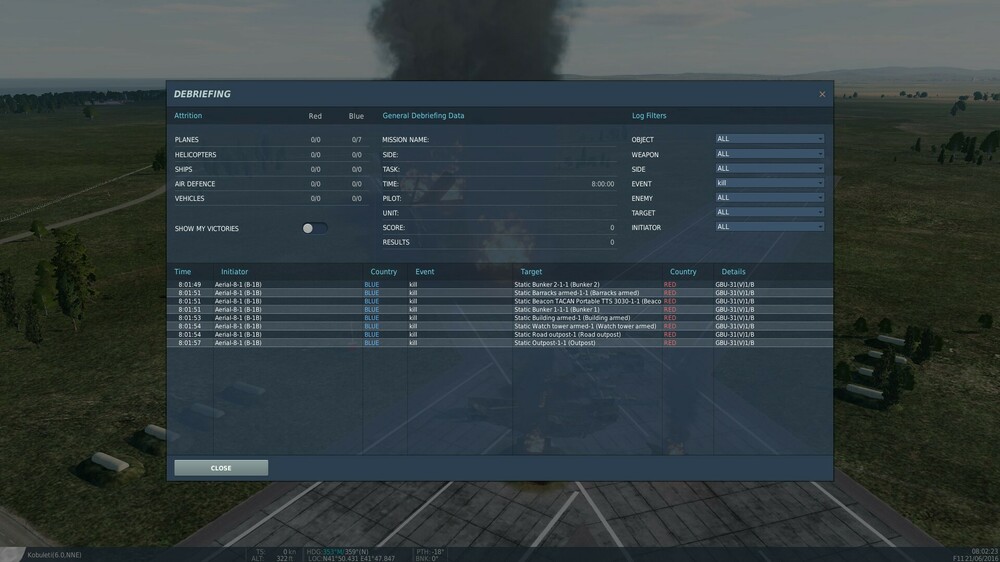Select the Static Outpost-1-1 row
This screenshot has width=1000, height=562.
tap(500, 343)
